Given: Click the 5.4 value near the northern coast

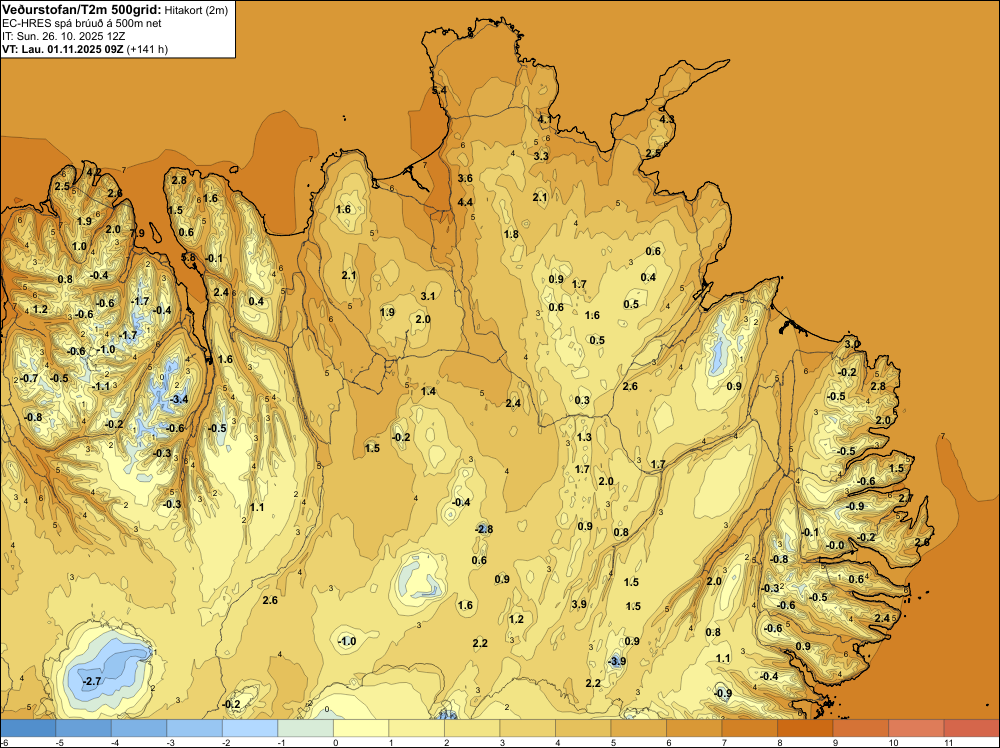Looking at the screenshot, I should [x=439, y=91].
